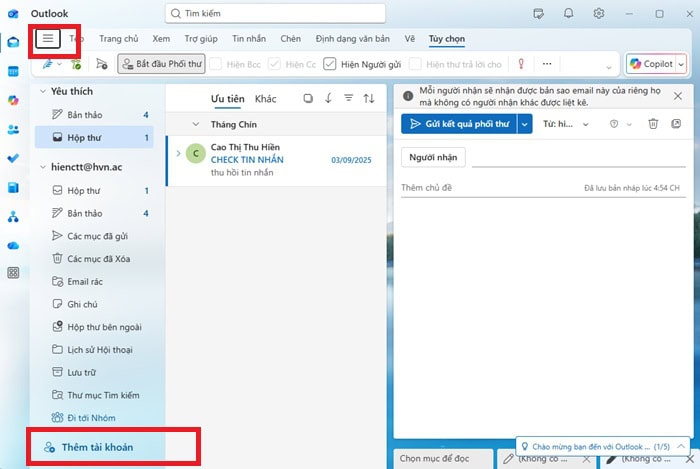The width and height of the screenshot is (700, 469).
Task: Toggle Hiện thư trả lời cho checkbox
Action: (x=415, y=64)
